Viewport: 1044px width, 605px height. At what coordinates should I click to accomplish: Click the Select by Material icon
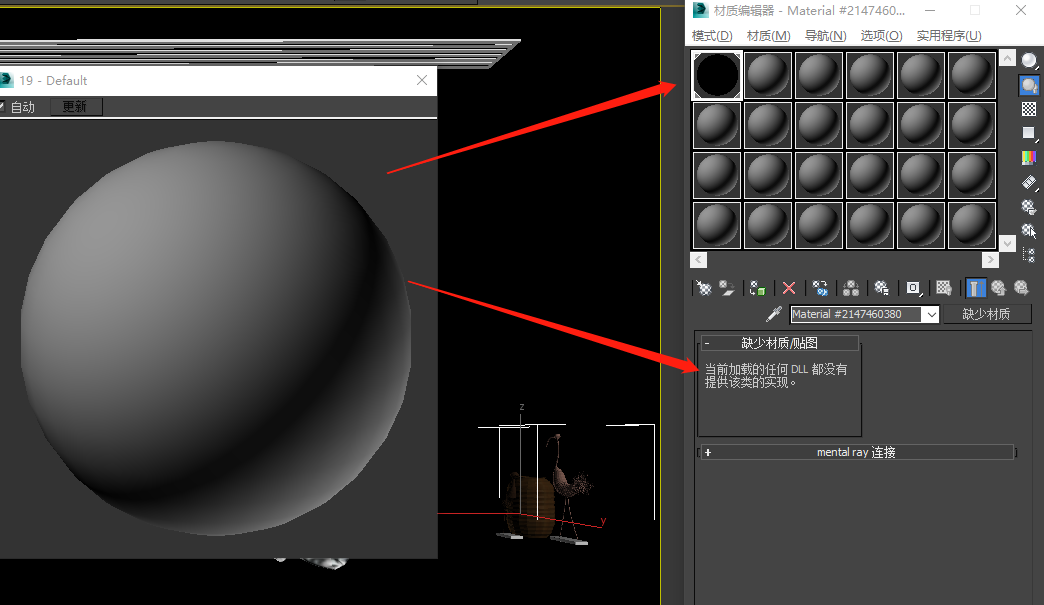(x=1029, y=231)
